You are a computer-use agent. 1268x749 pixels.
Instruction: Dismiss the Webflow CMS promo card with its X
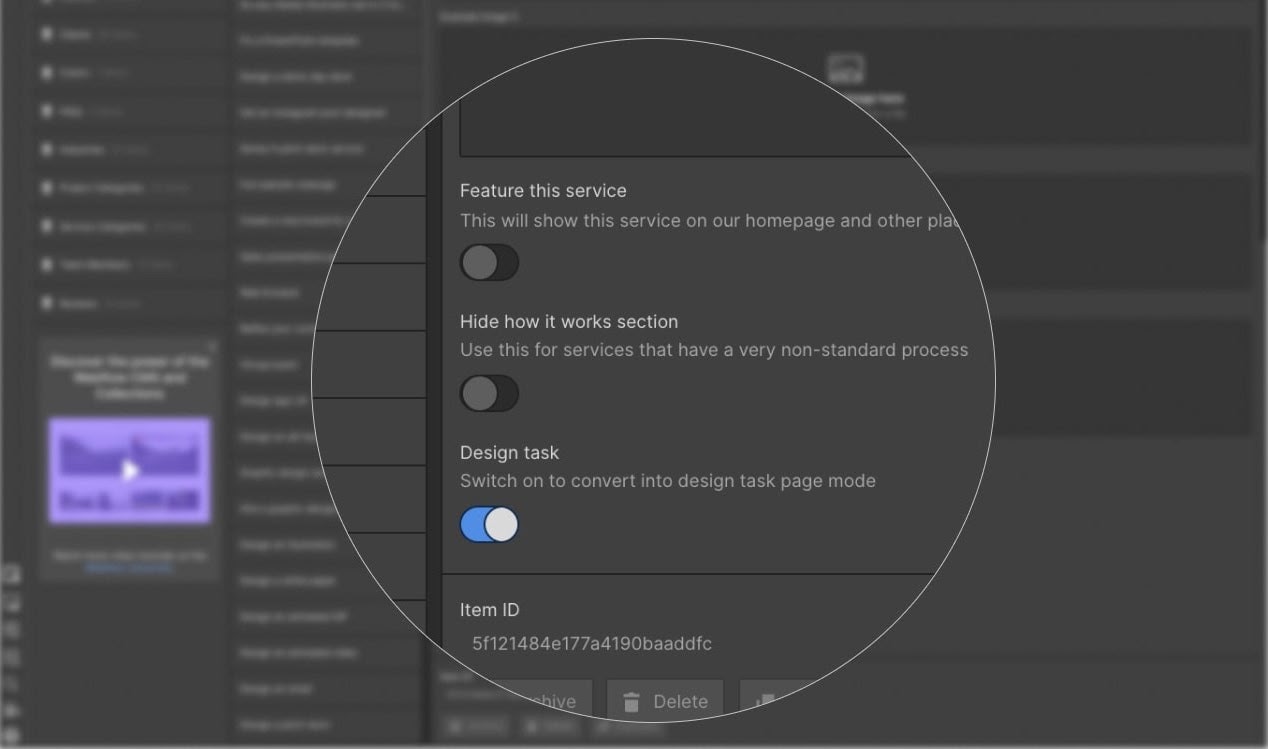(x=212, y=345)
